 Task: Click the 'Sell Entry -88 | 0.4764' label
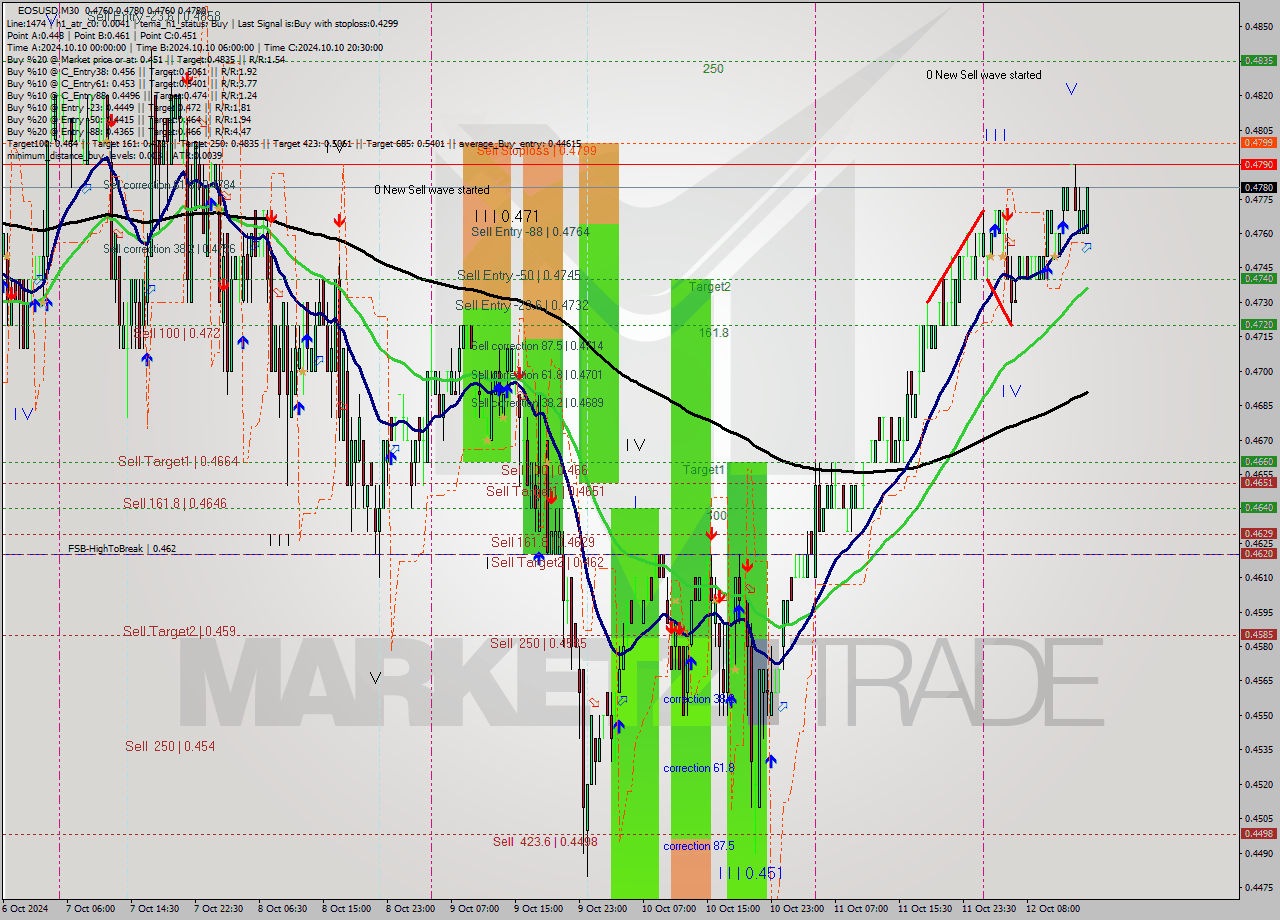530,232
